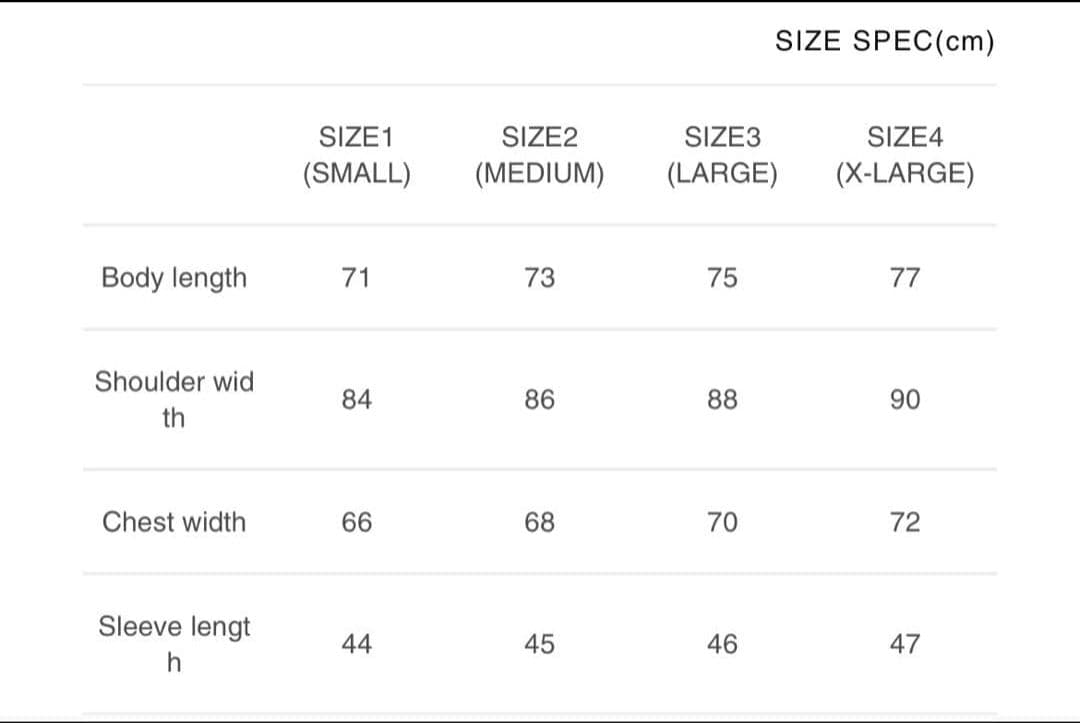Click the medium sleeve length value 45
This screenshot has width=1080, height=723.
539,645
